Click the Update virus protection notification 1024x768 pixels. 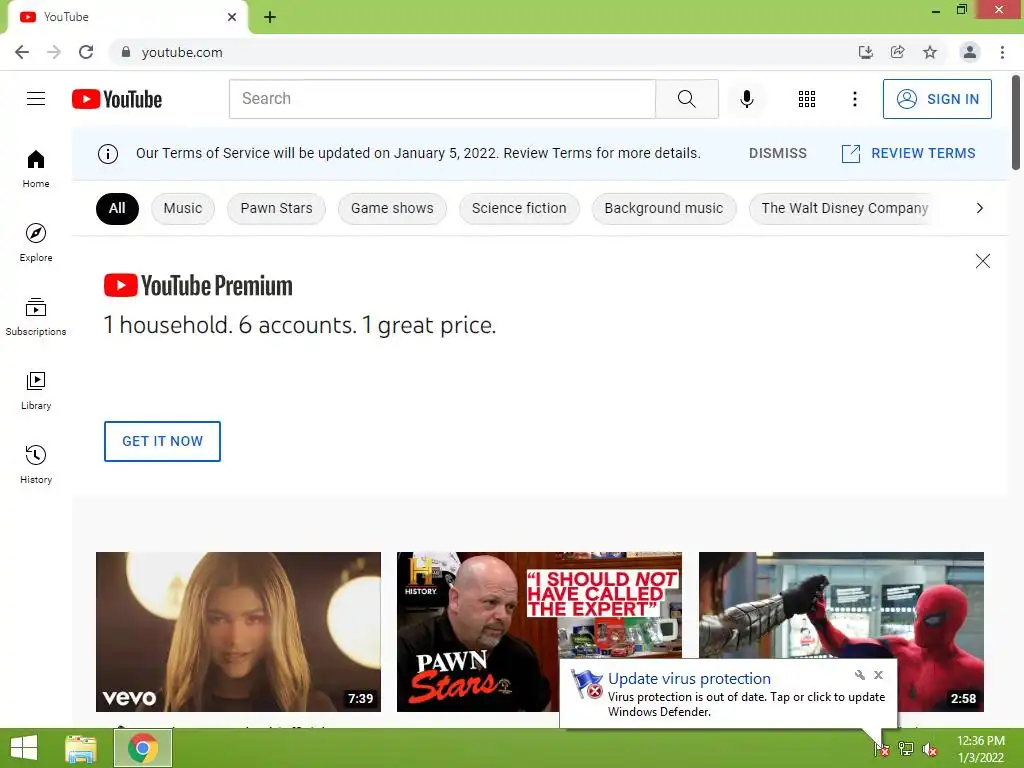pyautogui.click(x=728, y=694)
